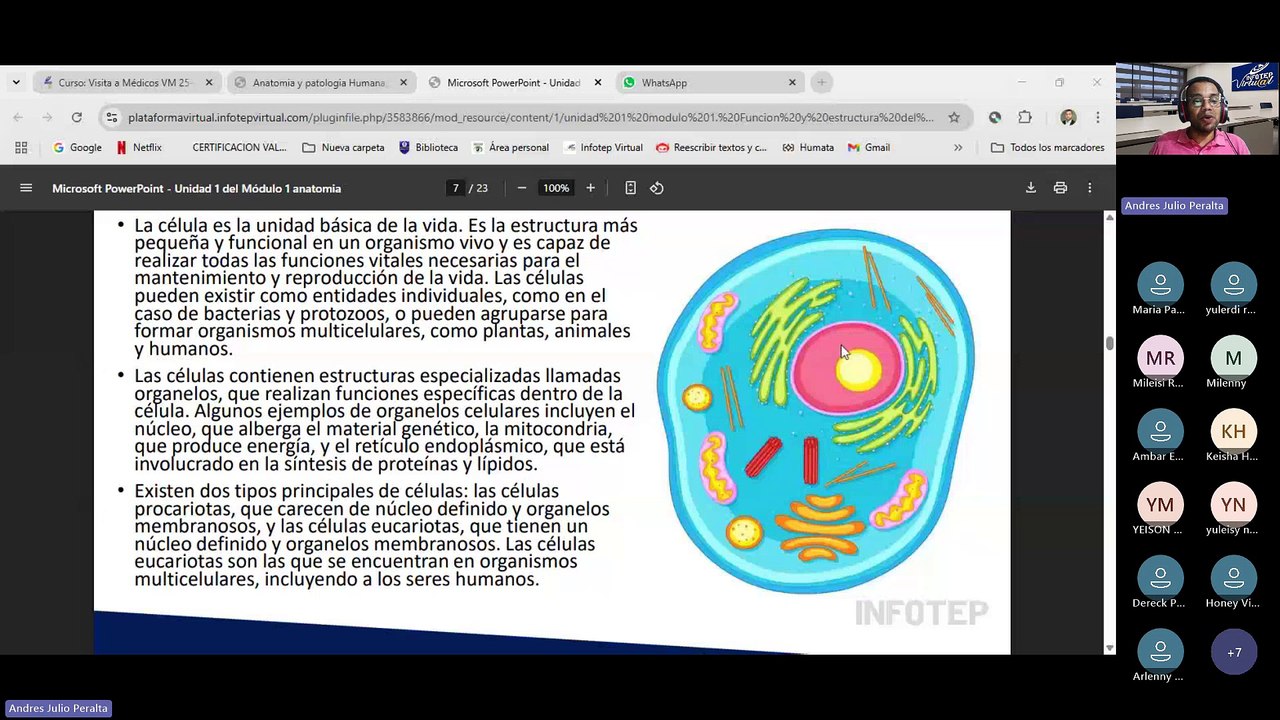Switch to Curso: Visita a Médicos tab

(x=126, y=83)
